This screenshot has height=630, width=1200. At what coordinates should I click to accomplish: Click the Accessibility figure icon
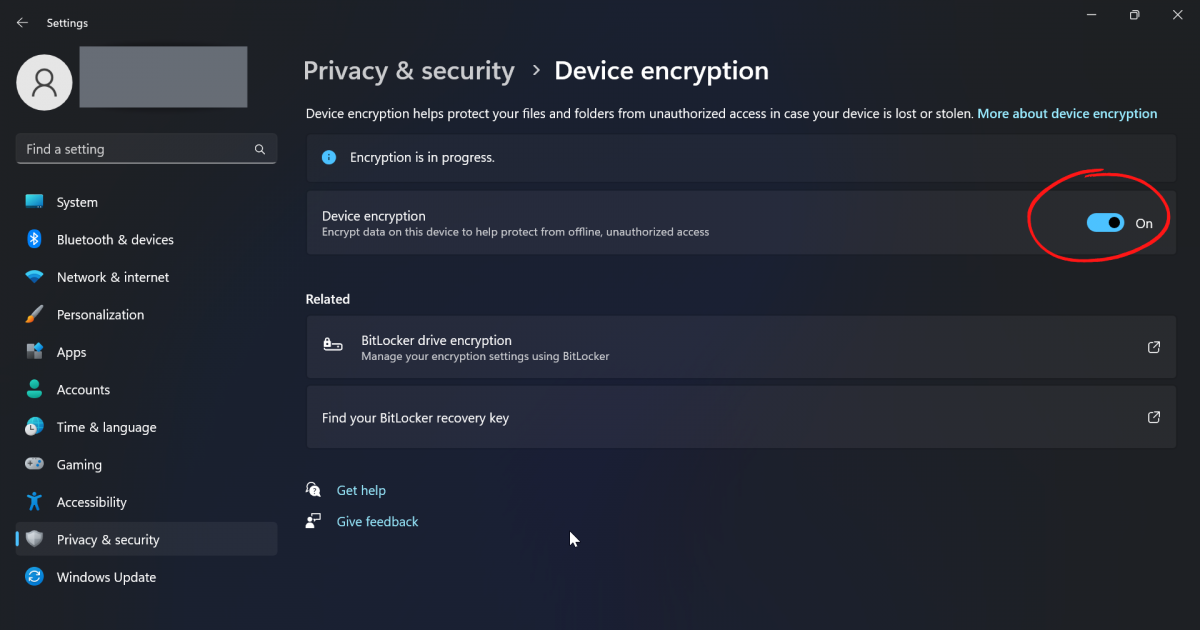point(35,502)
